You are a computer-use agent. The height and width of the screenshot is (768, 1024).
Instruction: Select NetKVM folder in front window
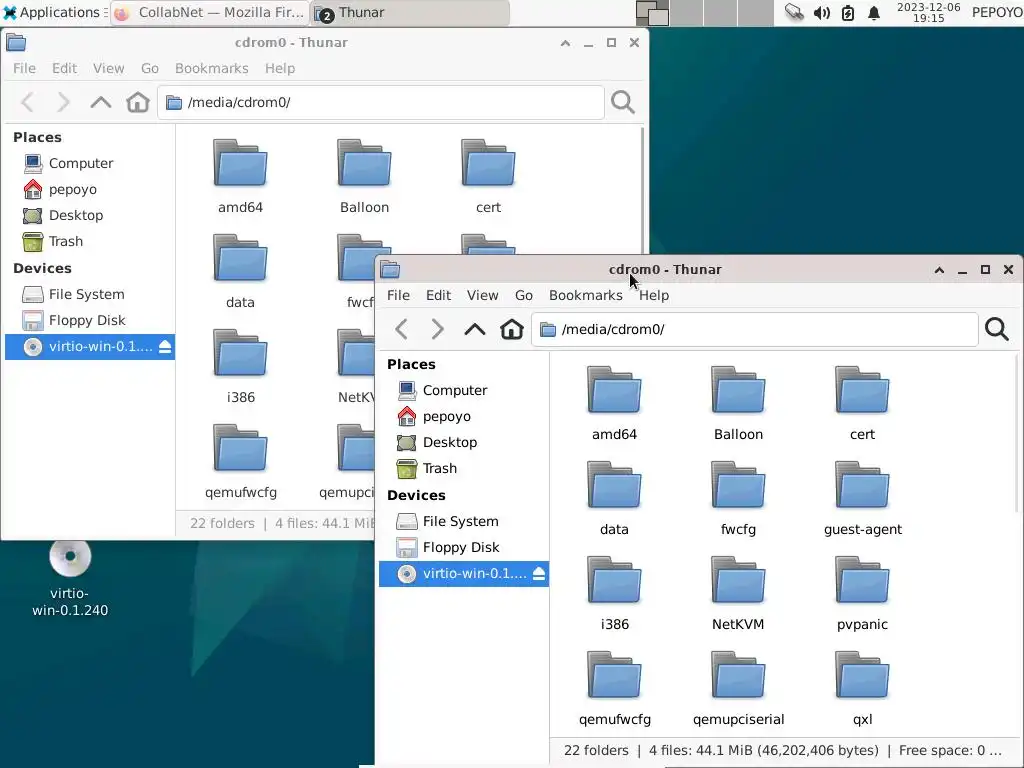738,594
